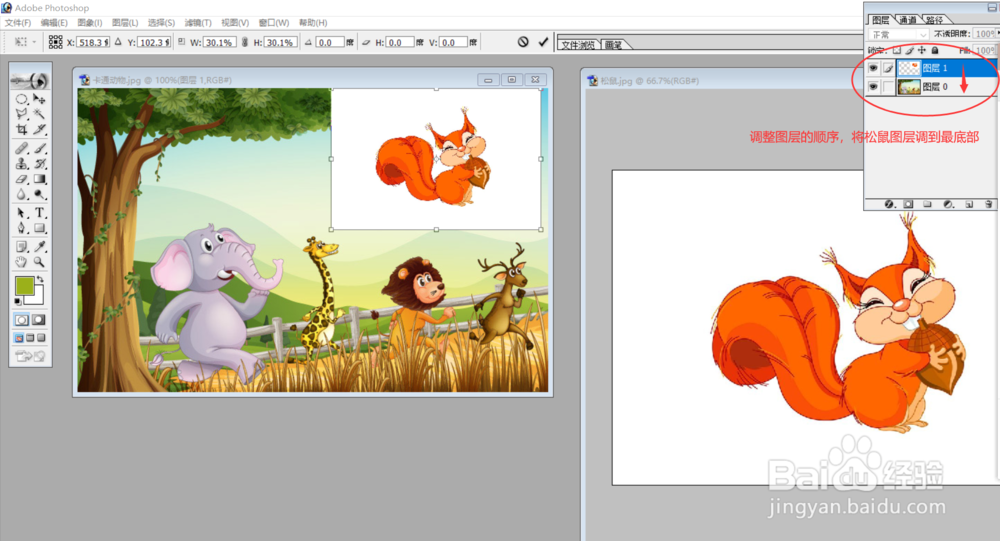Open the 图像(I) menu
The width and height of the screenshot is (1000, 541).
[x=90, y=23]
